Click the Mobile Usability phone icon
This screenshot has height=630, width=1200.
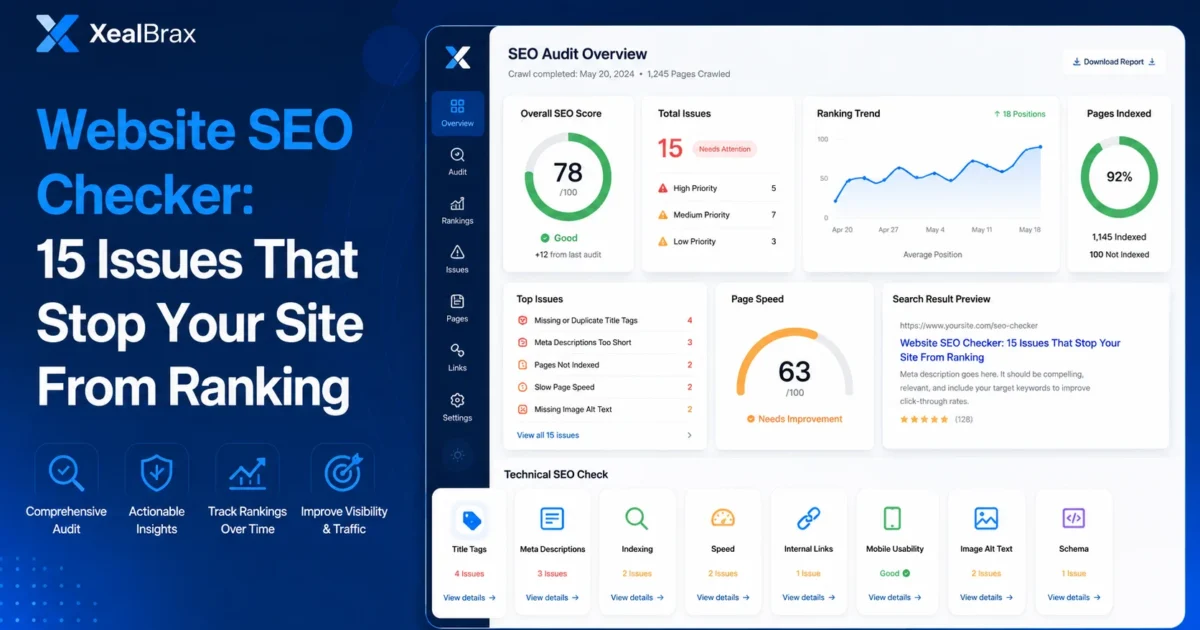pos(892,518)
